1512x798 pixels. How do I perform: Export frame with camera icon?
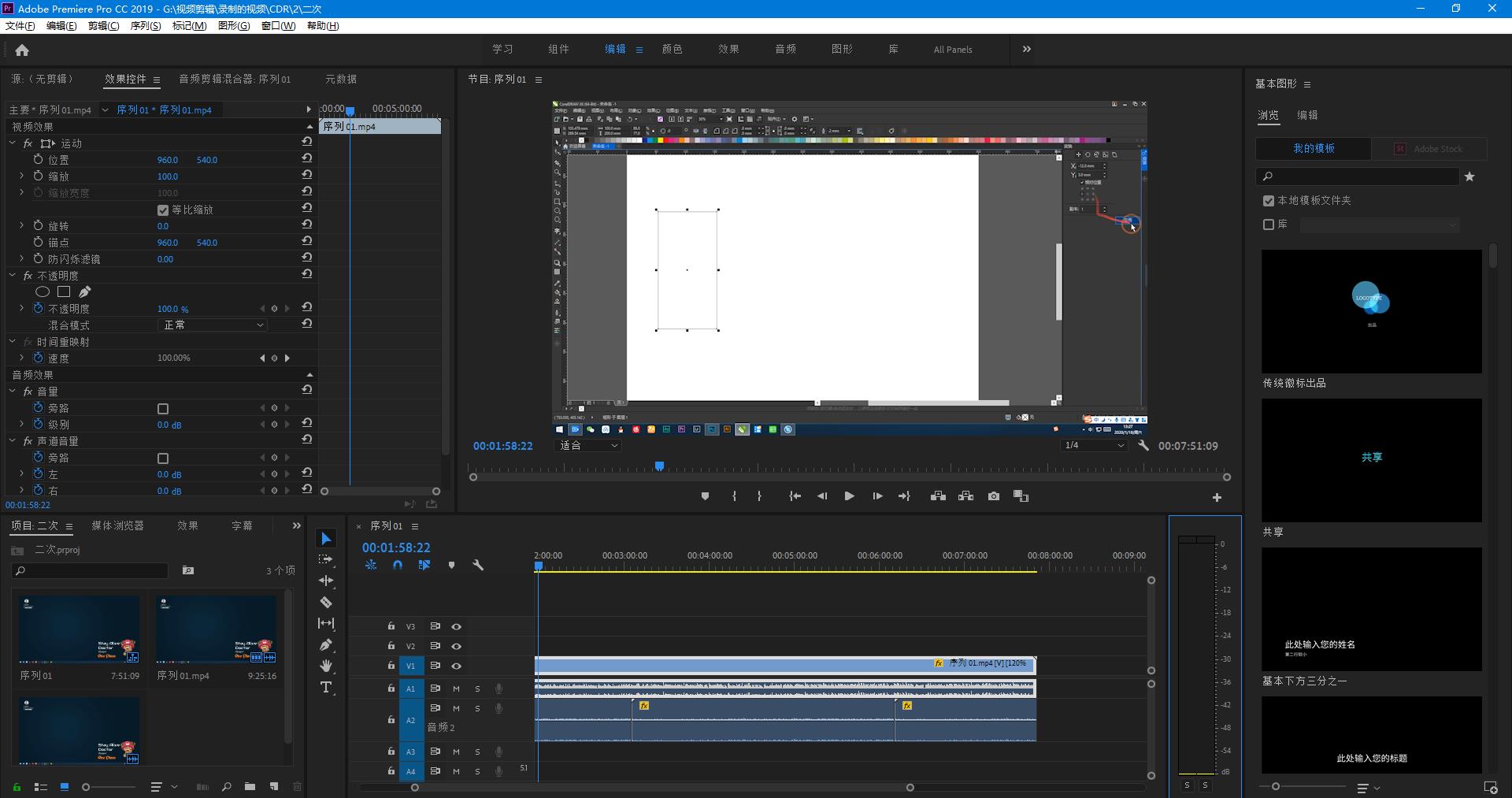pyautogui.click(x=994, y=496)
